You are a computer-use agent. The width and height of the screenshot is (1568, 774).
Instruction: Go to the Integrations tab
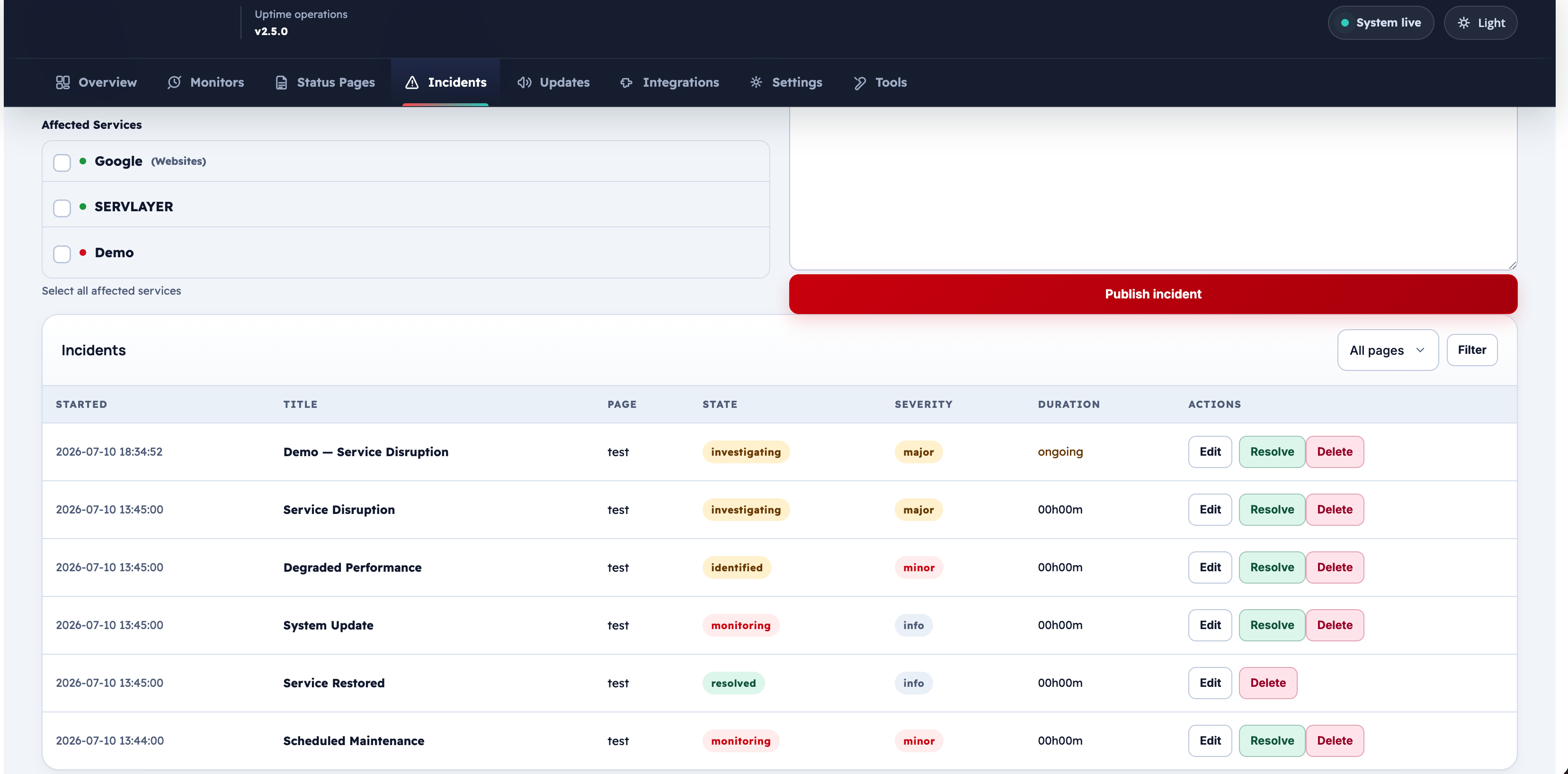(x=669, y=82)
